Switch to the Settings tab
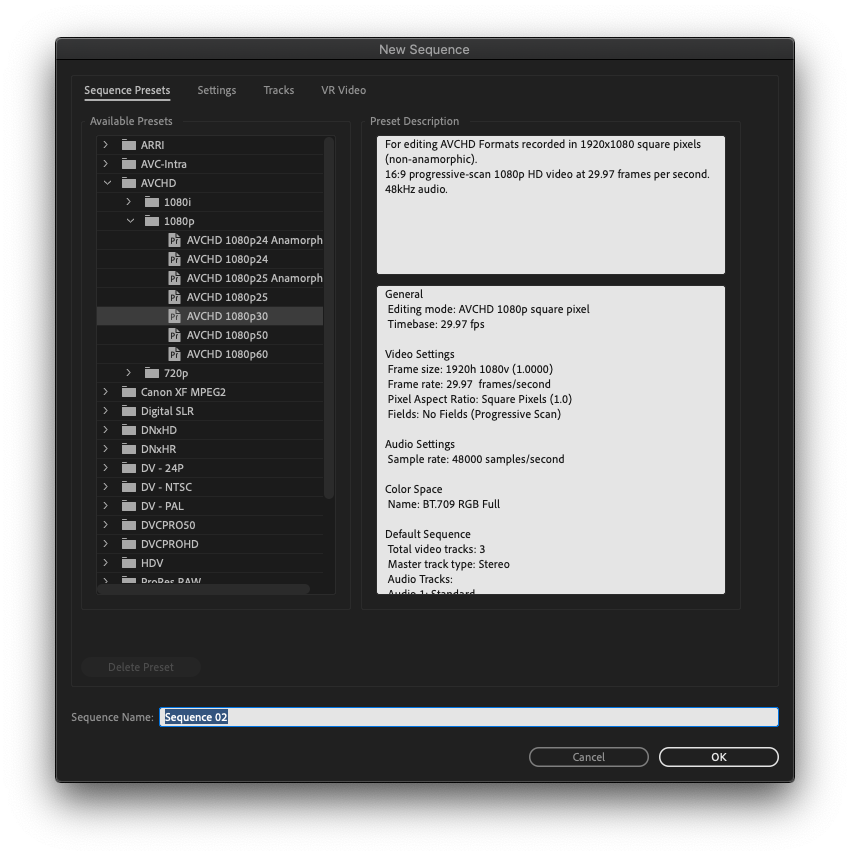Screen dimensions: 850x856 216,90
